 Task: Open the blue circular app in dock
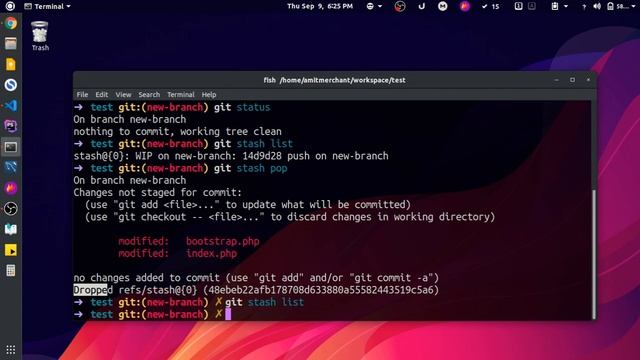(x=11, y=85)
